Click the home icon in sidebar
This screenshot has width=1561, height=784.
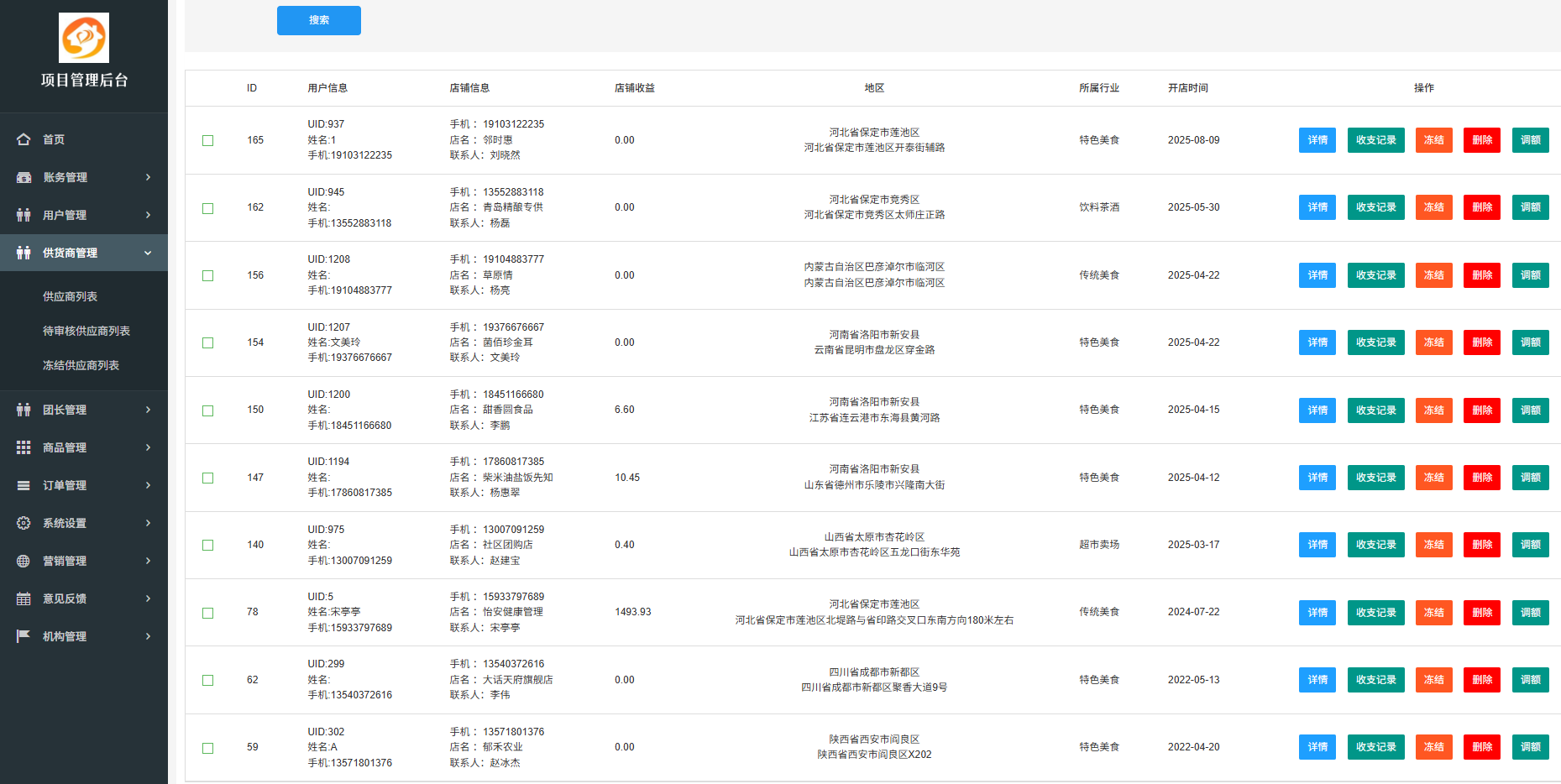tap(24, 139)
